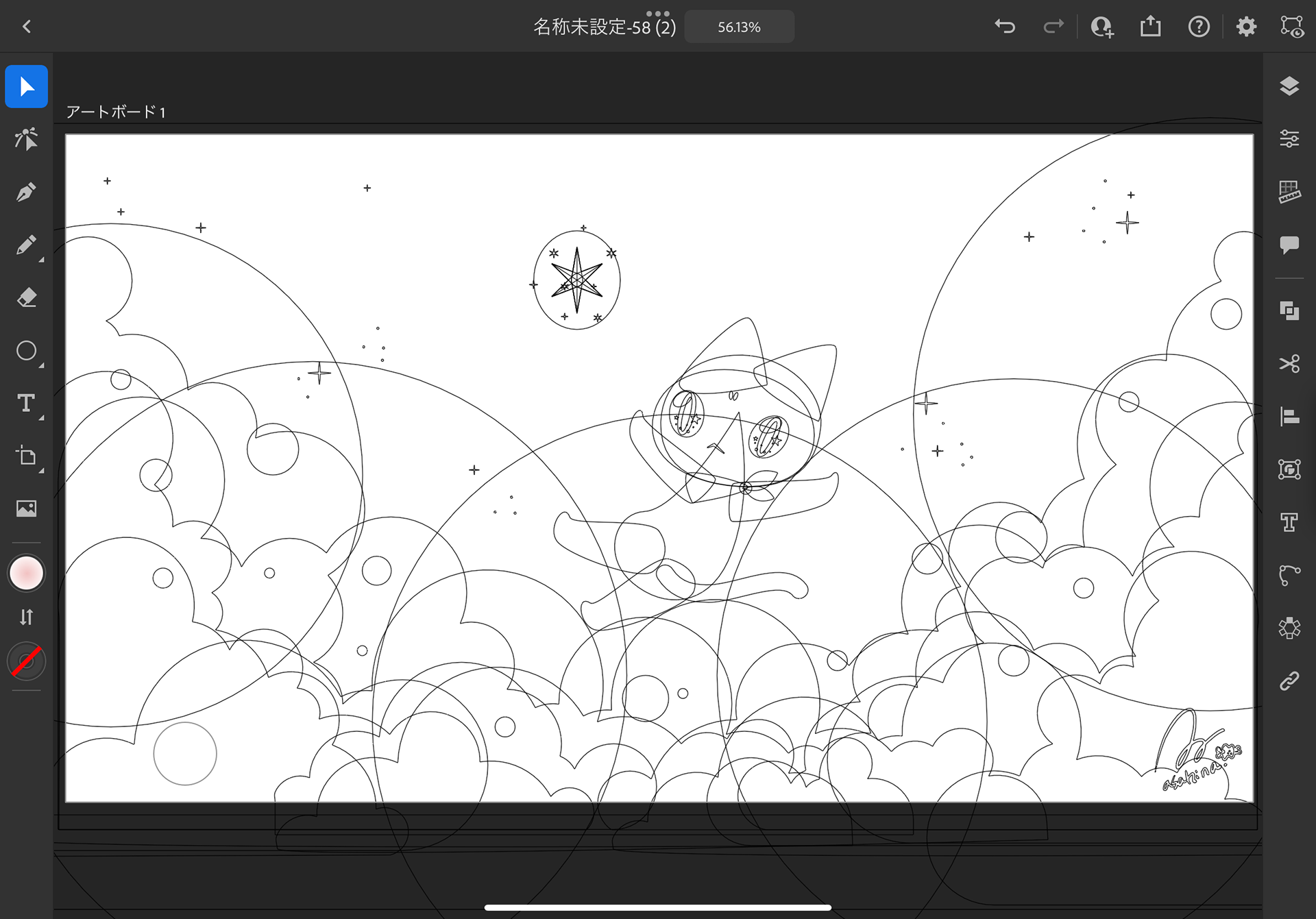This screenshot has height=919, width=1316.
Task: Toggle outline view mode icon
Action: 1292,27
